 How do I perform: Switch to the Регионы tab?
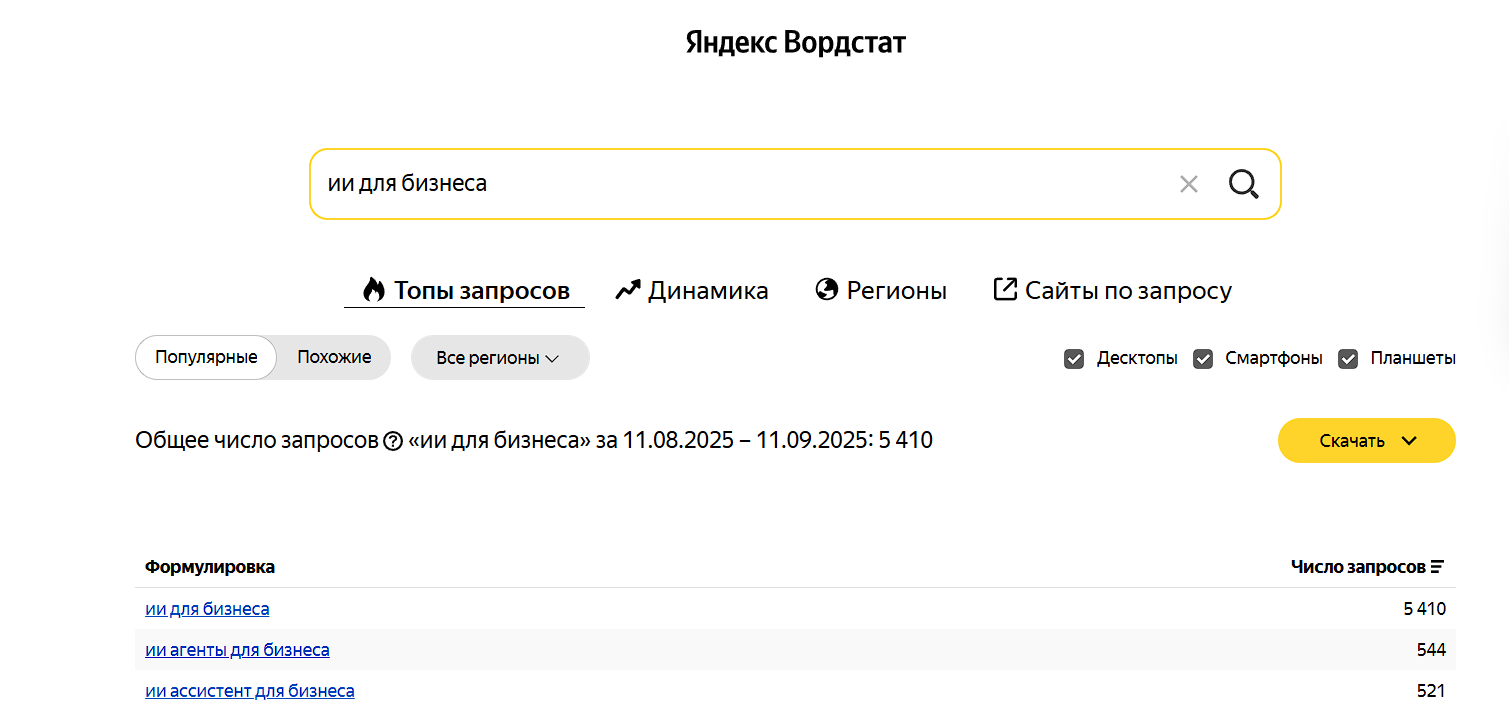(x=881, y=291)
